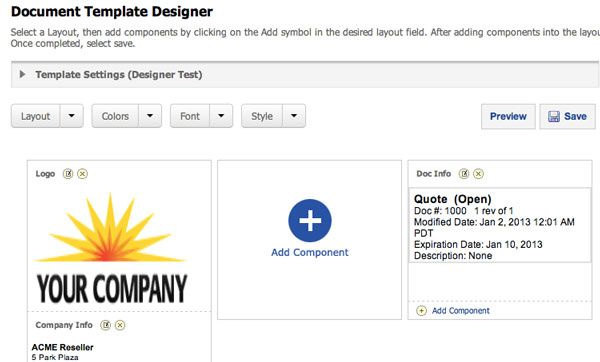The width and height of the screenshot is (600, 362).
Task: Click the big blue plus Add Component icon
Action: point(310,220)
